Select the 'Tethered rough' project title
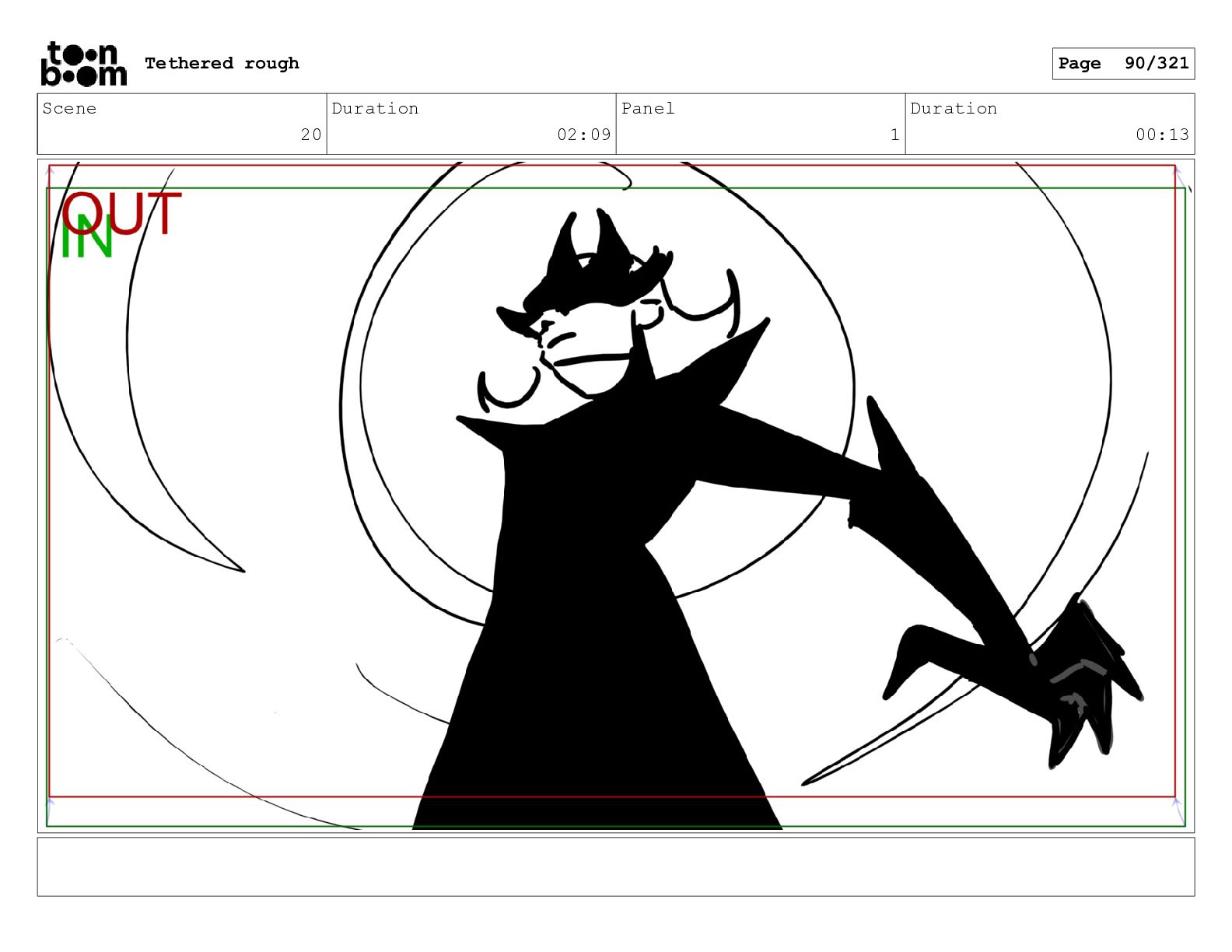This screenshot has height=952, width=1232. [222, 63]
